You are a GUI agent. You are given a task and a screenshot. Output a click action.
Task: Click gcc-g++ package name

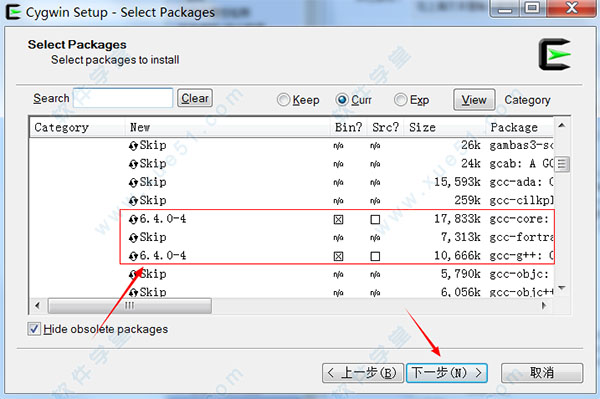[521, 256]
